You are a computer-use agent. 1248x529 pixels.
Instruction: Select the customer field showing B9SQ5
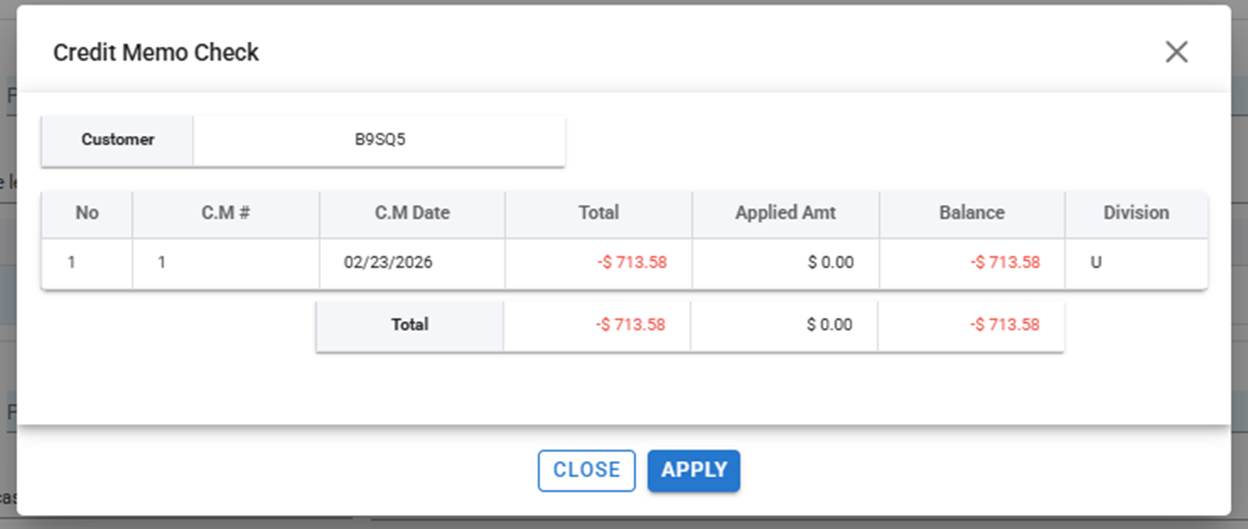coord(380,140)
